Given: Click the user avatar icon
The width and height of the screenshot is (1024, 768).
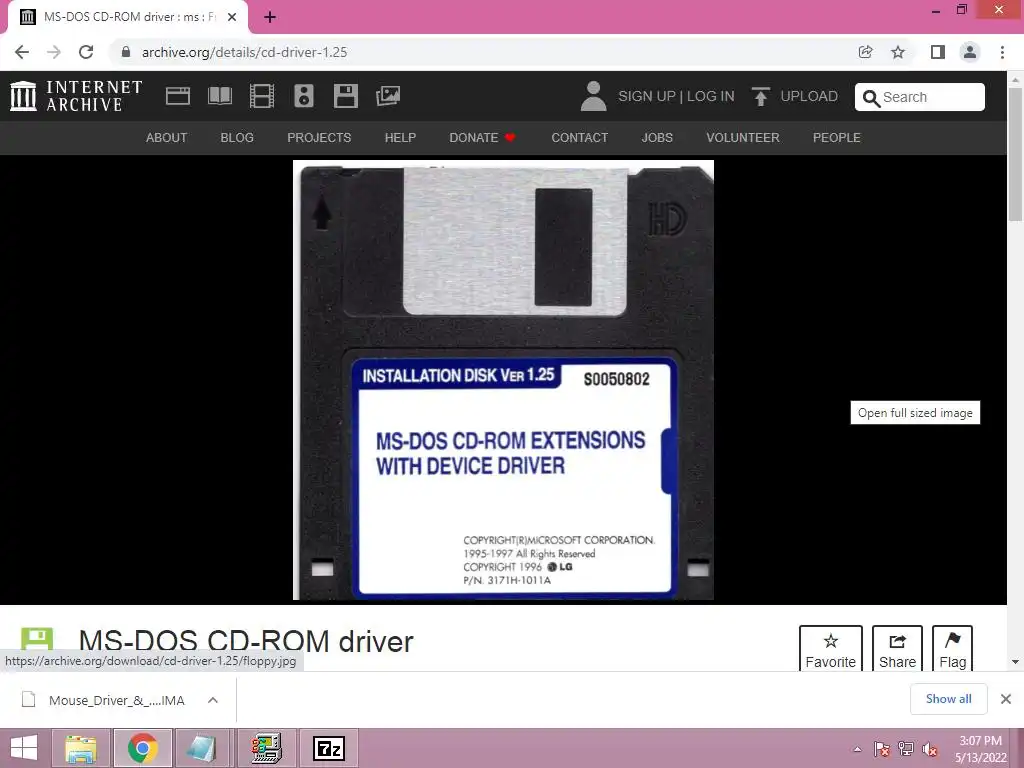Looking at the screenshot, I should pyautogui.click(x=593, y=96).
